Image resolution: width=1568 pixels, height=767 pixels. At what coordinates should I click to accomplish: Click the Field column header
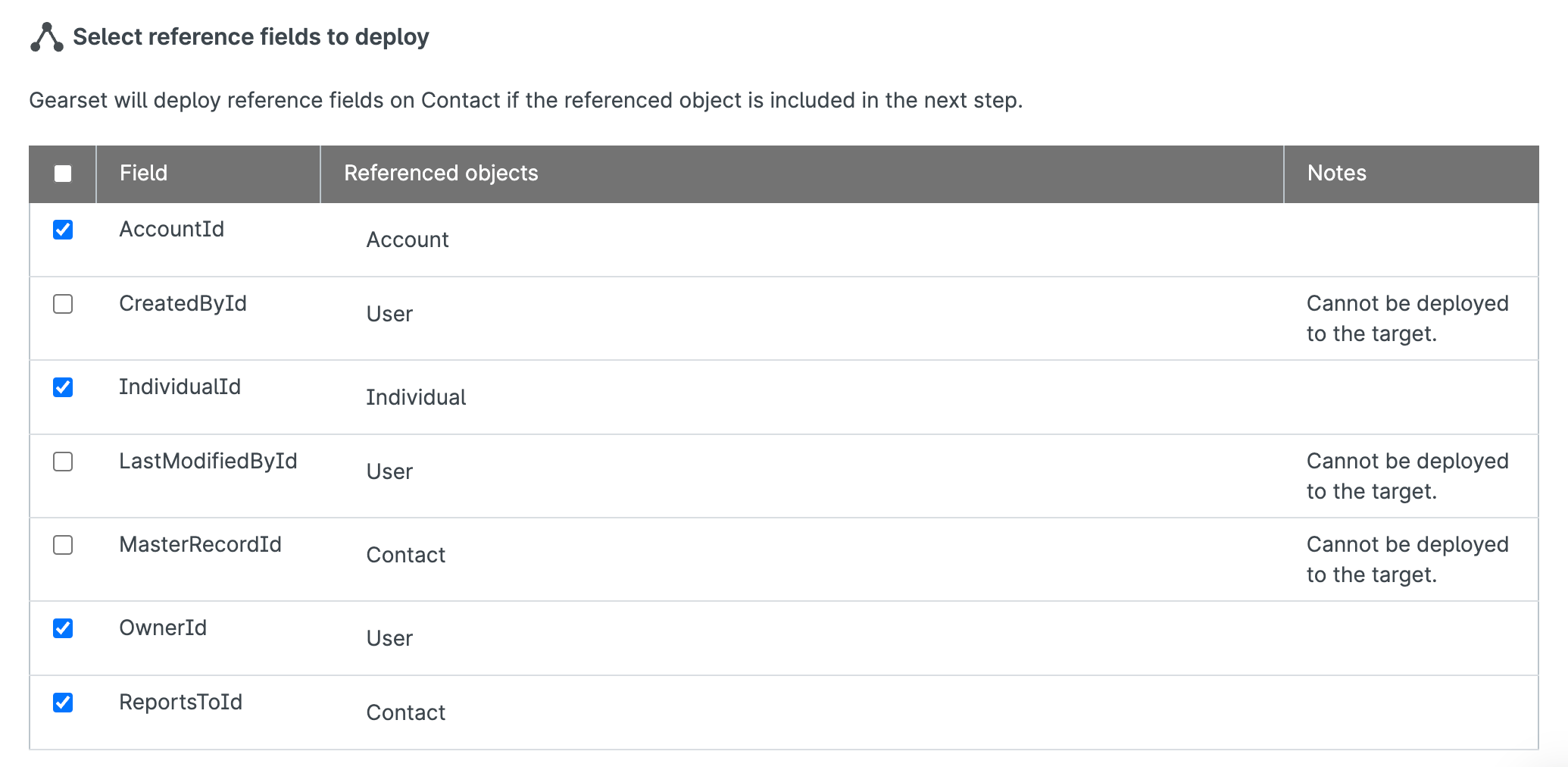coord(143,174)
